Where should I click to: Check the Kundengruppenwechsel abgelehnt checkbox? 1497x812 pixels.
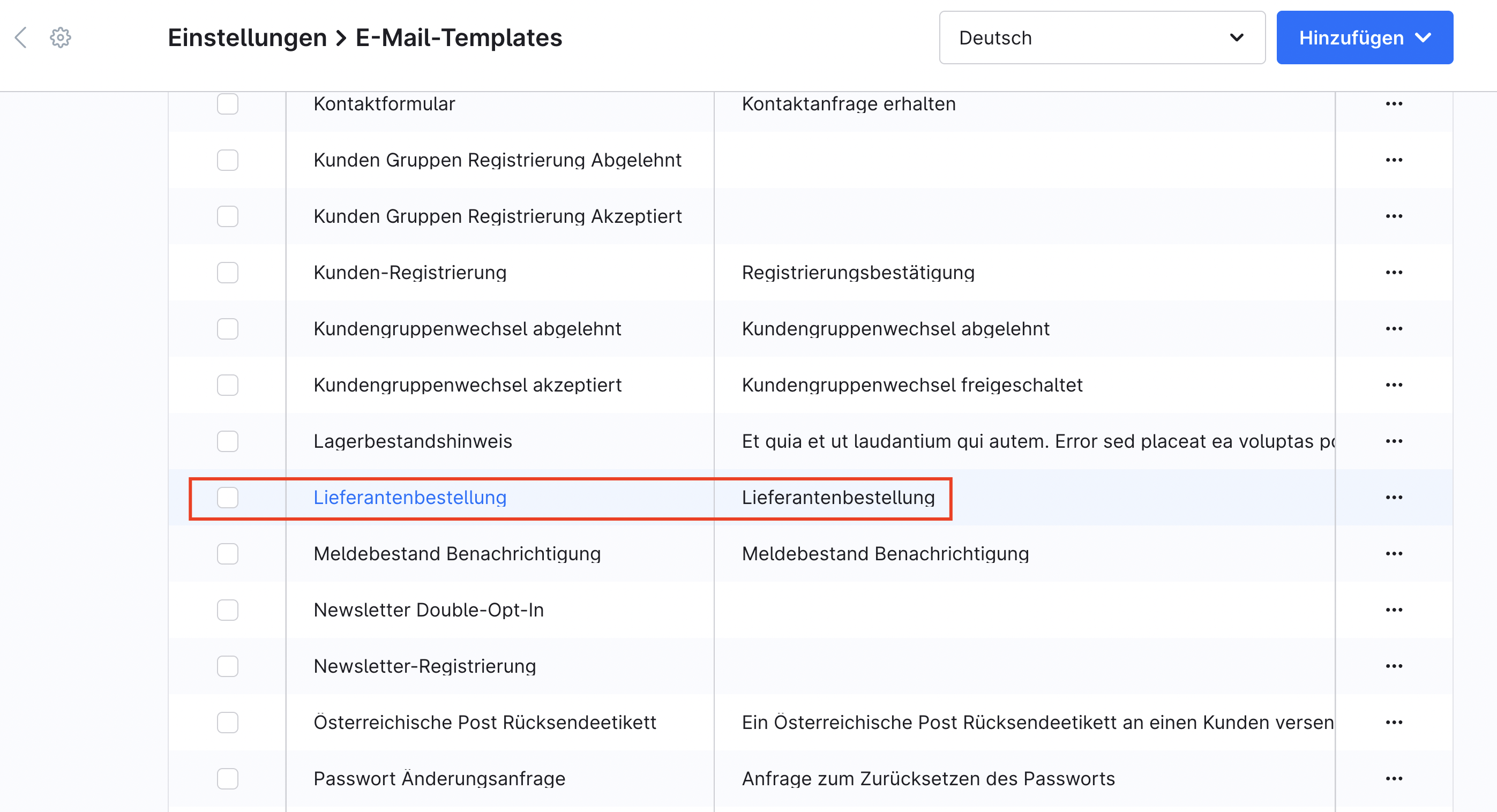[x=227, y=329]
